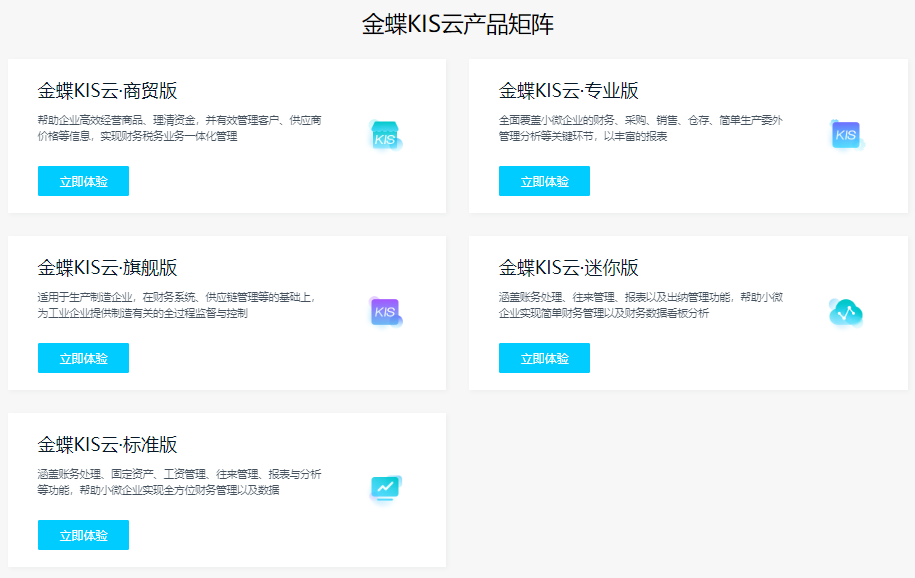Click the description starting 帮助企业高效经营商品

tap(180, 128)
